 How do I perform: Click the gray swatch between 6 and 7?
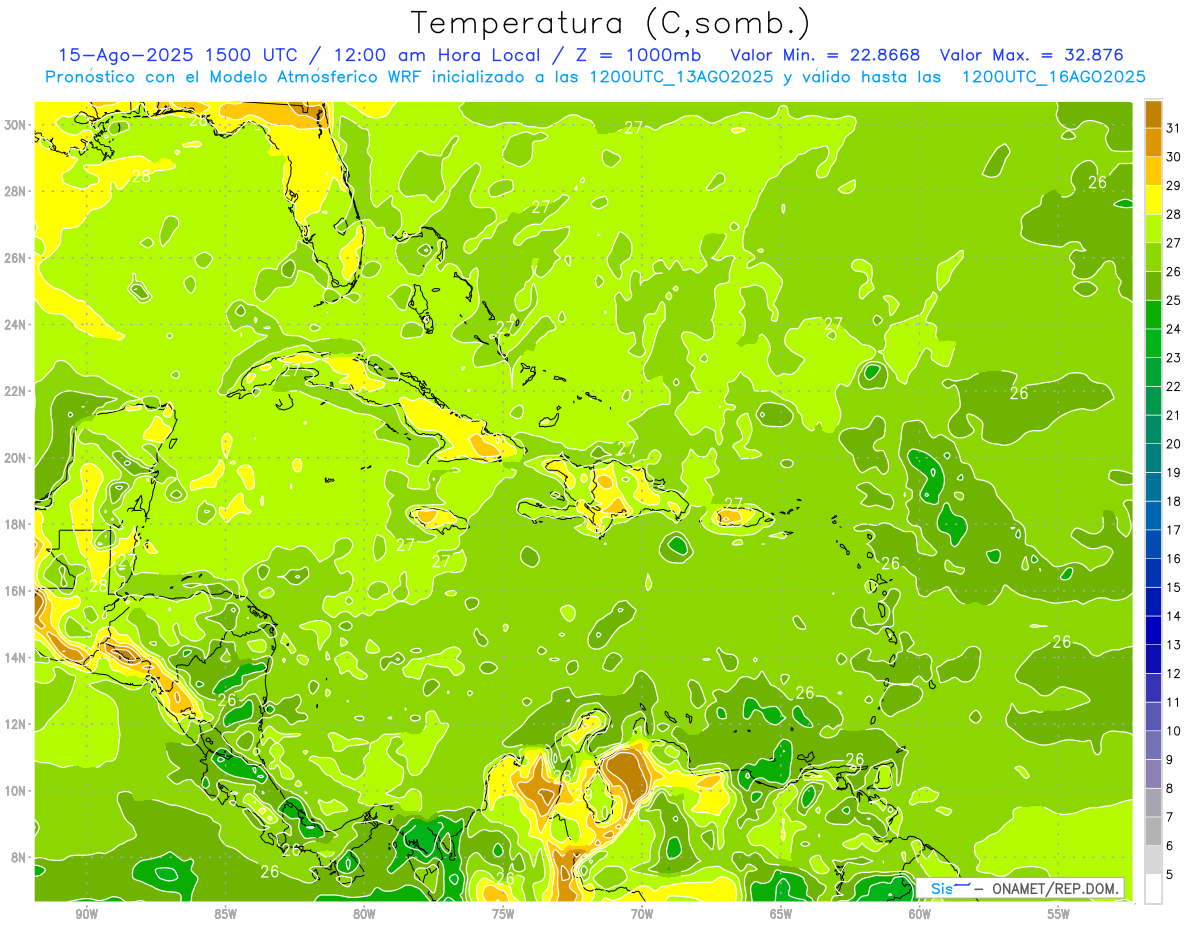pos(1153,831)
